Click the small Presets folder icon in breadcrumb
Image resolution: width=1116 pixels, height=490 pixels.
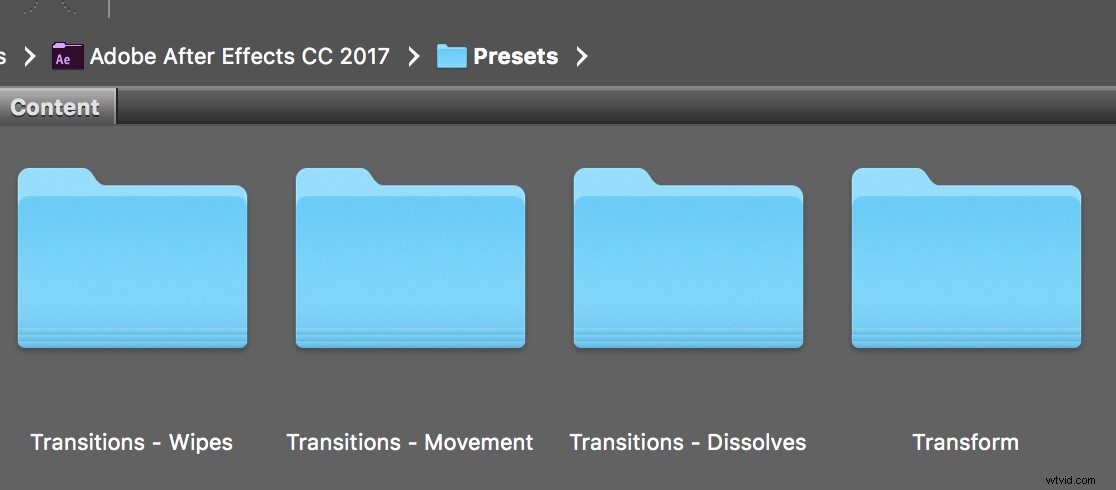coord(451,56)
